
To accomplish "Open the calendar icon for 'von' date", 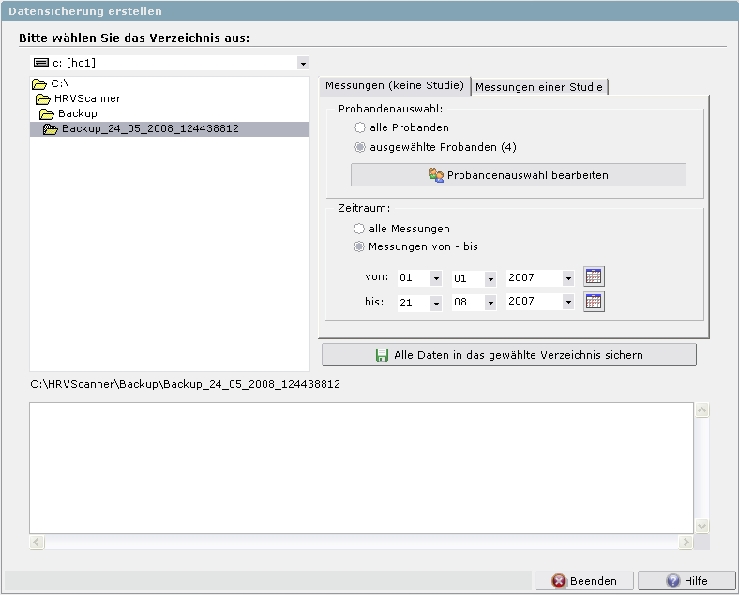I will click(x=594, y=277).
